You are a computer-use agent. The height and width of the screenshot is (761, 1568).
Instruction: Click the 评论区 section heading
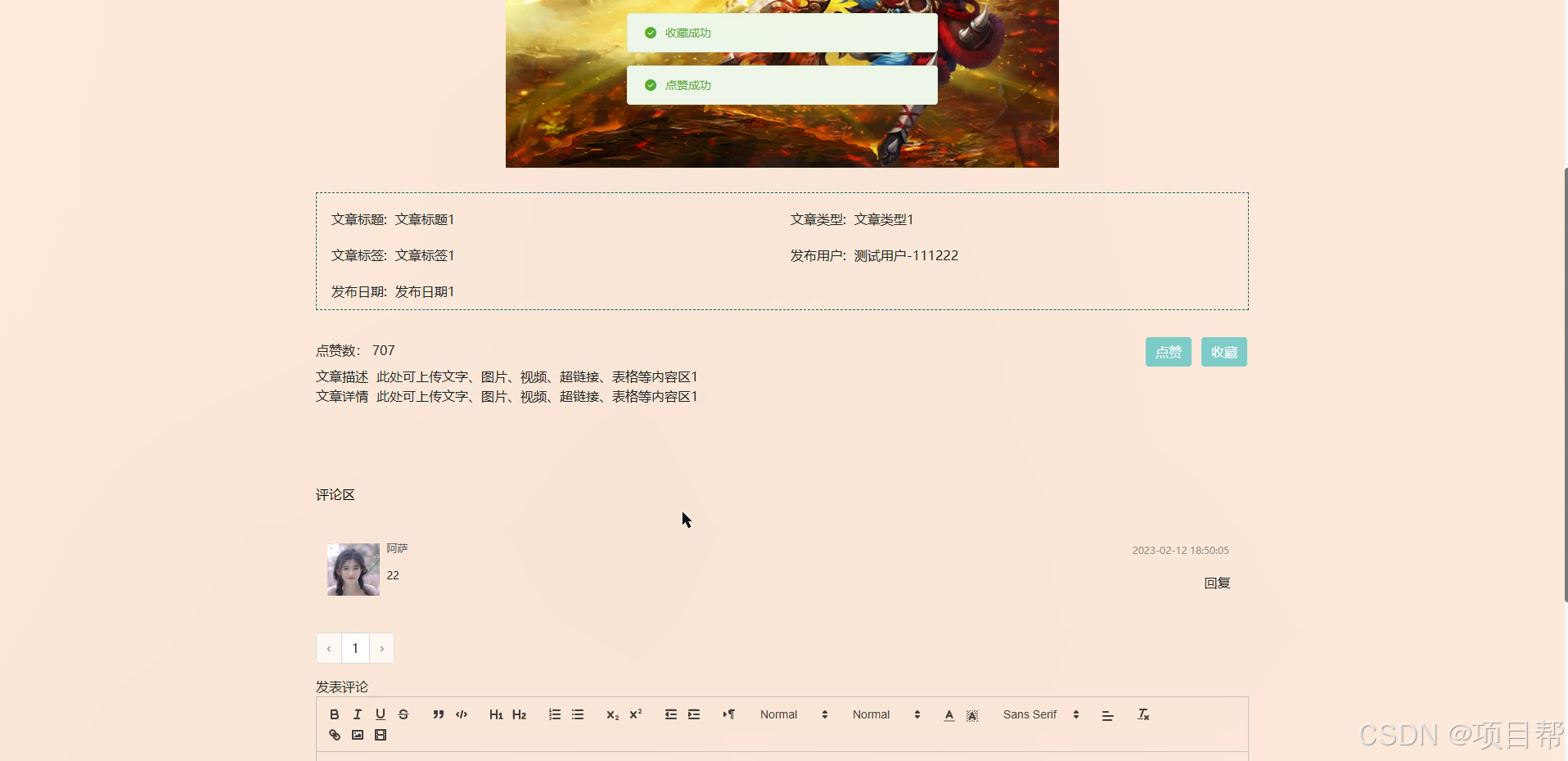coord(336,494)
